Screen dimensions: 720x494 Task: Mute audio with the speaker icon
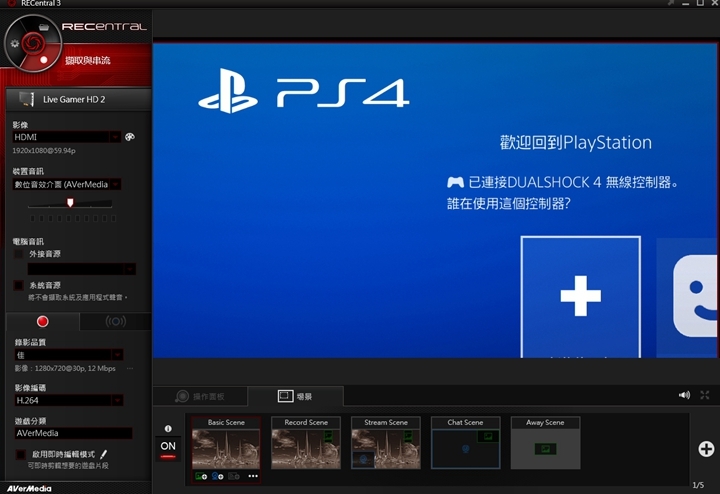684,395
